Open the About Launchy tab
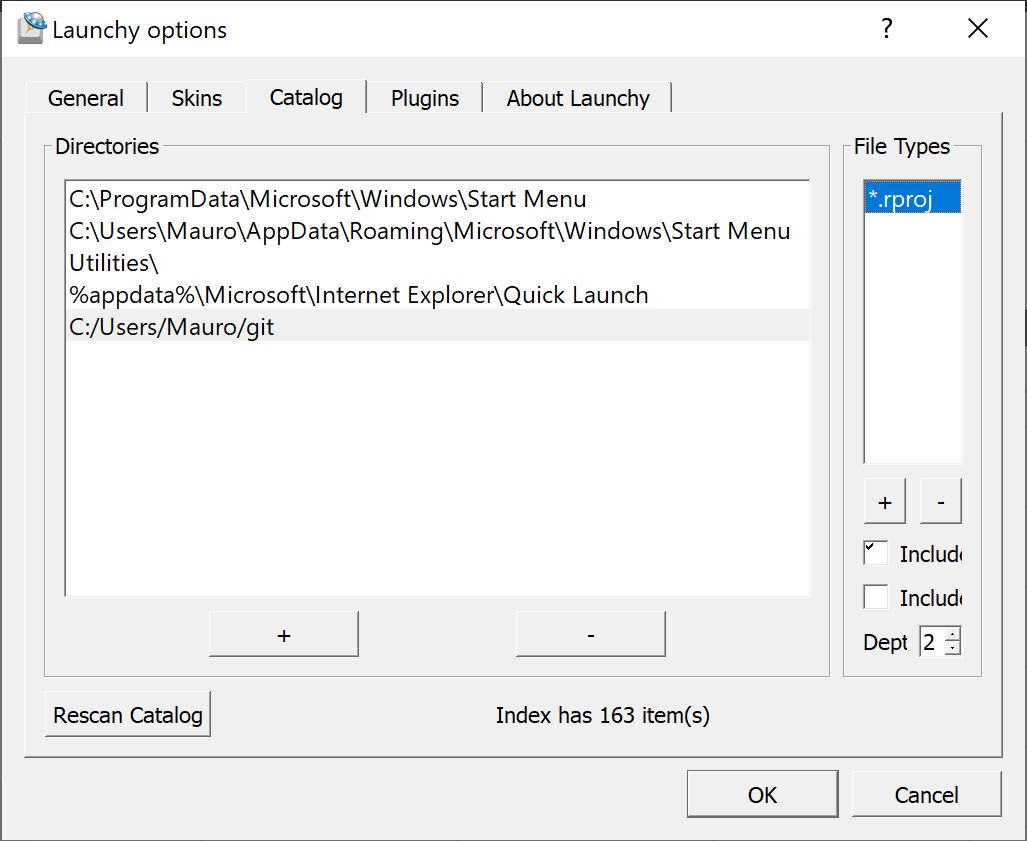The width and height of the screenshot is (1027, 841). pos(578,98)
